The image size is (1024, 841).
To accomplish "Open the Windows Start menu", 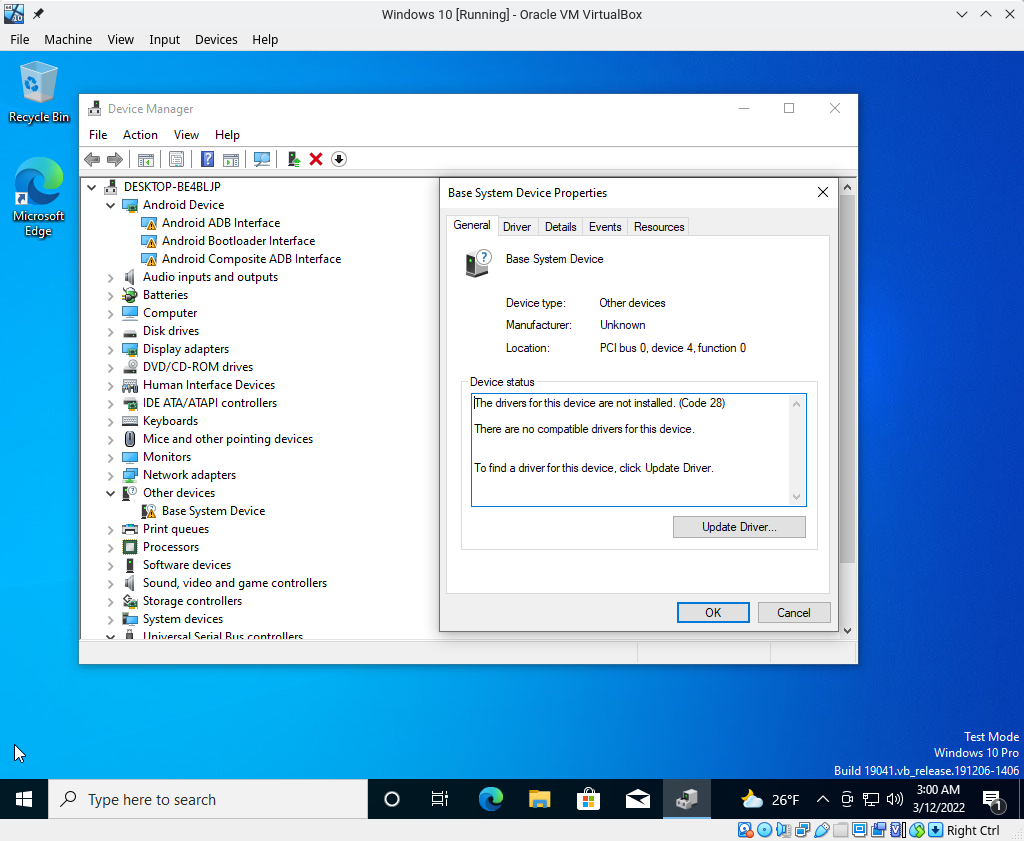I will click(24, 799).
